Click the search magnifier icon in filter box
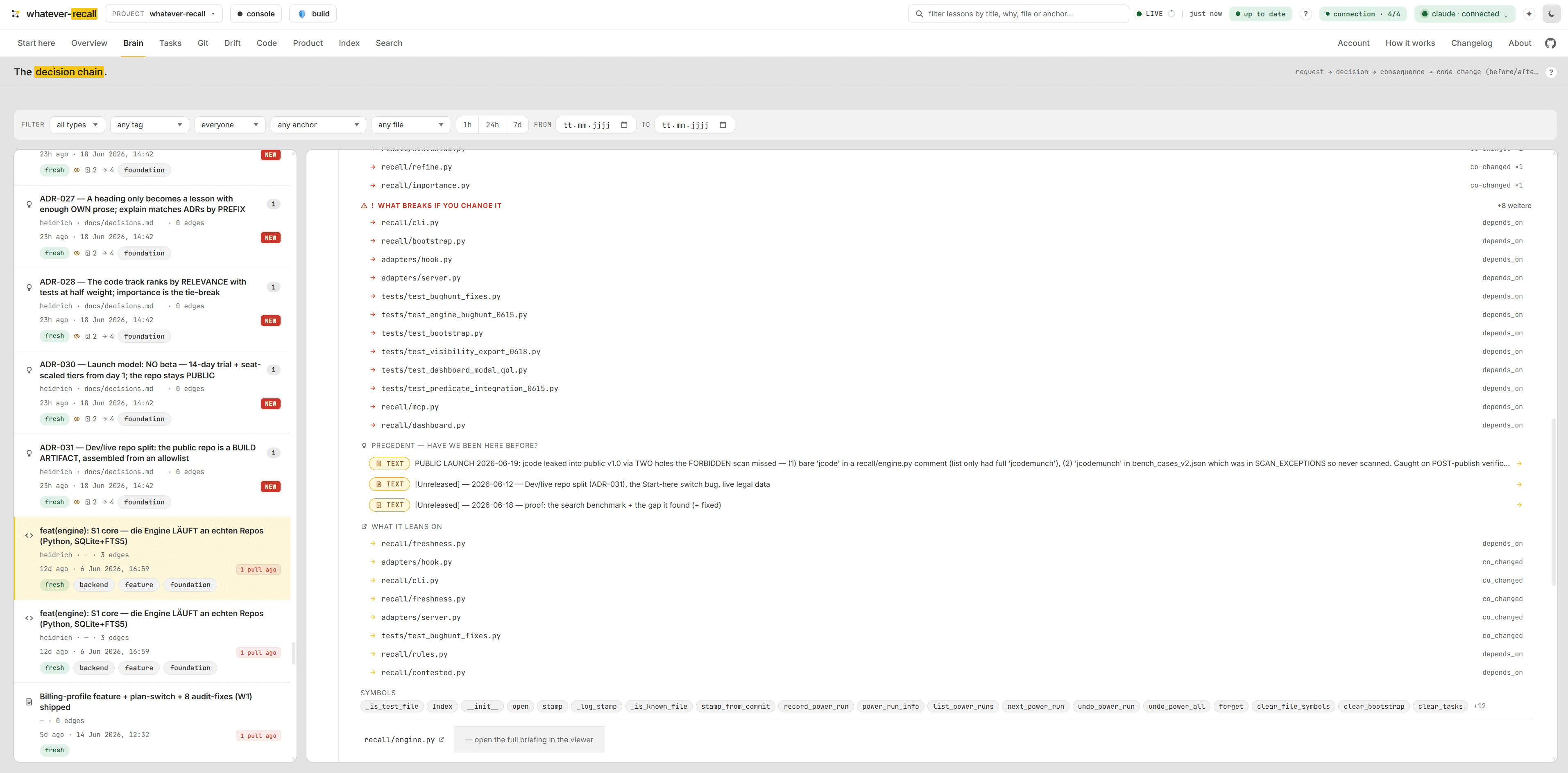The width and height of the screenshot is (1568, 773). point(919,14)
